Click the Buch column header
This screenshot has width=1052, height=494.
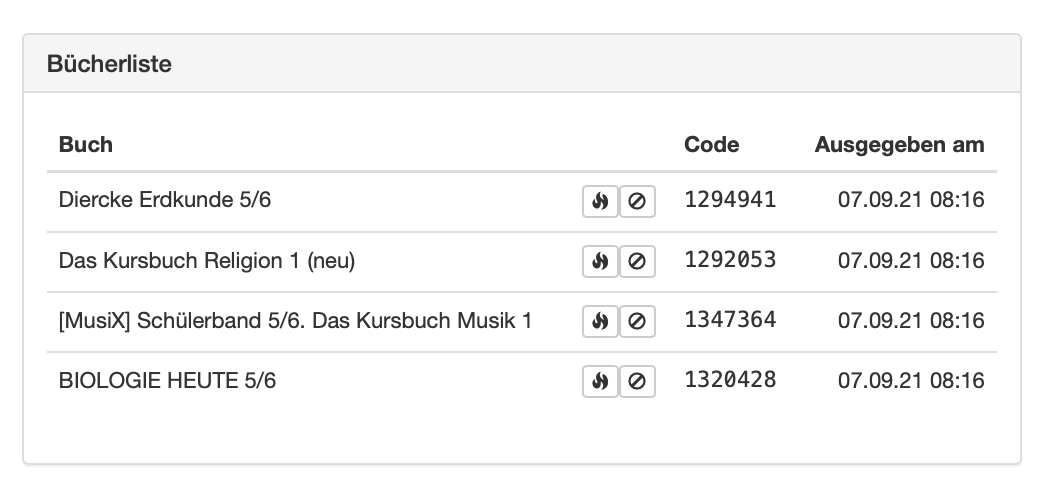[86, 144]
